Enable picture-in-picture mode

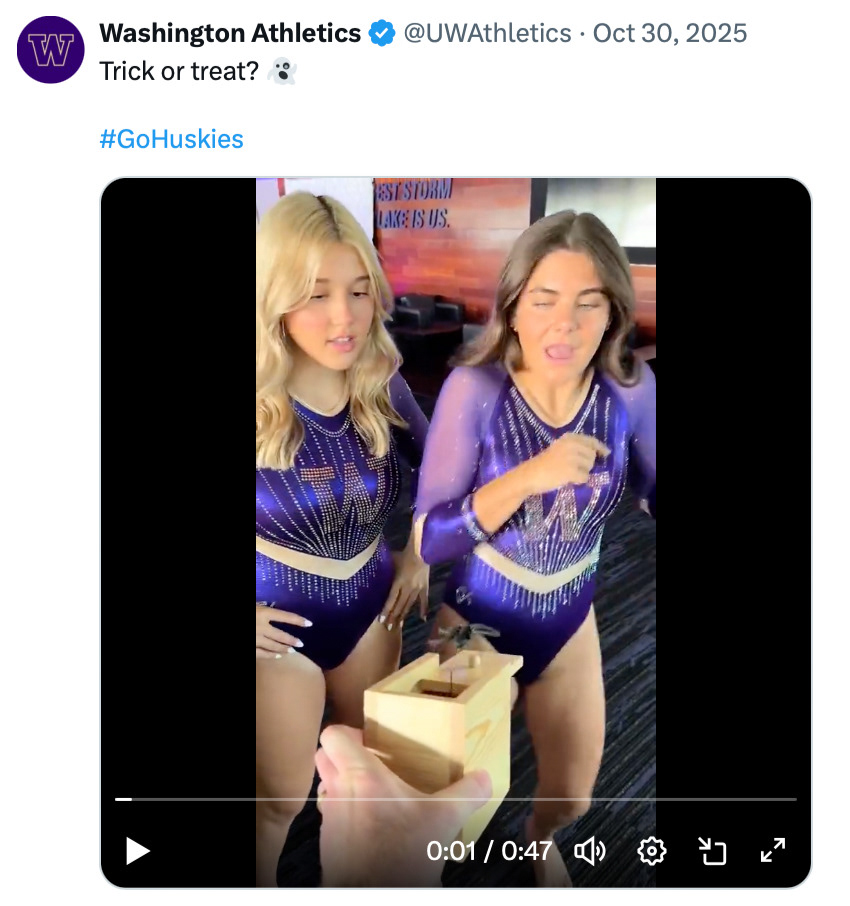tap(712, 851)
